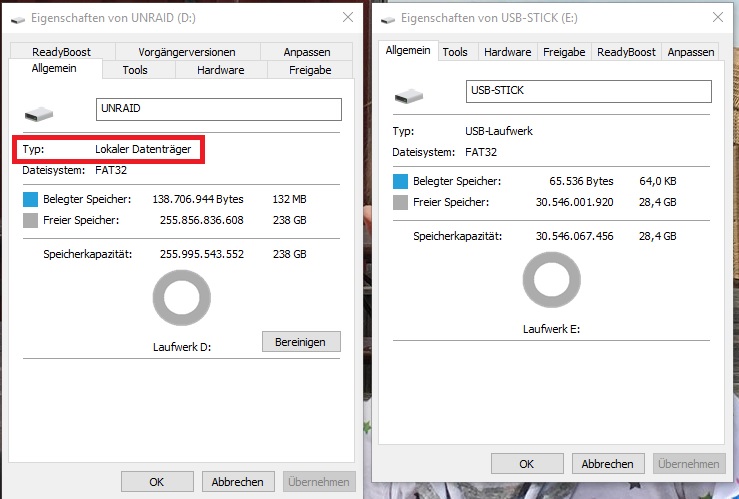The height and width of the screenshot is (499, 739).
Task: Click the '30.546.067.456' capacity value
Action: [575, 236]
